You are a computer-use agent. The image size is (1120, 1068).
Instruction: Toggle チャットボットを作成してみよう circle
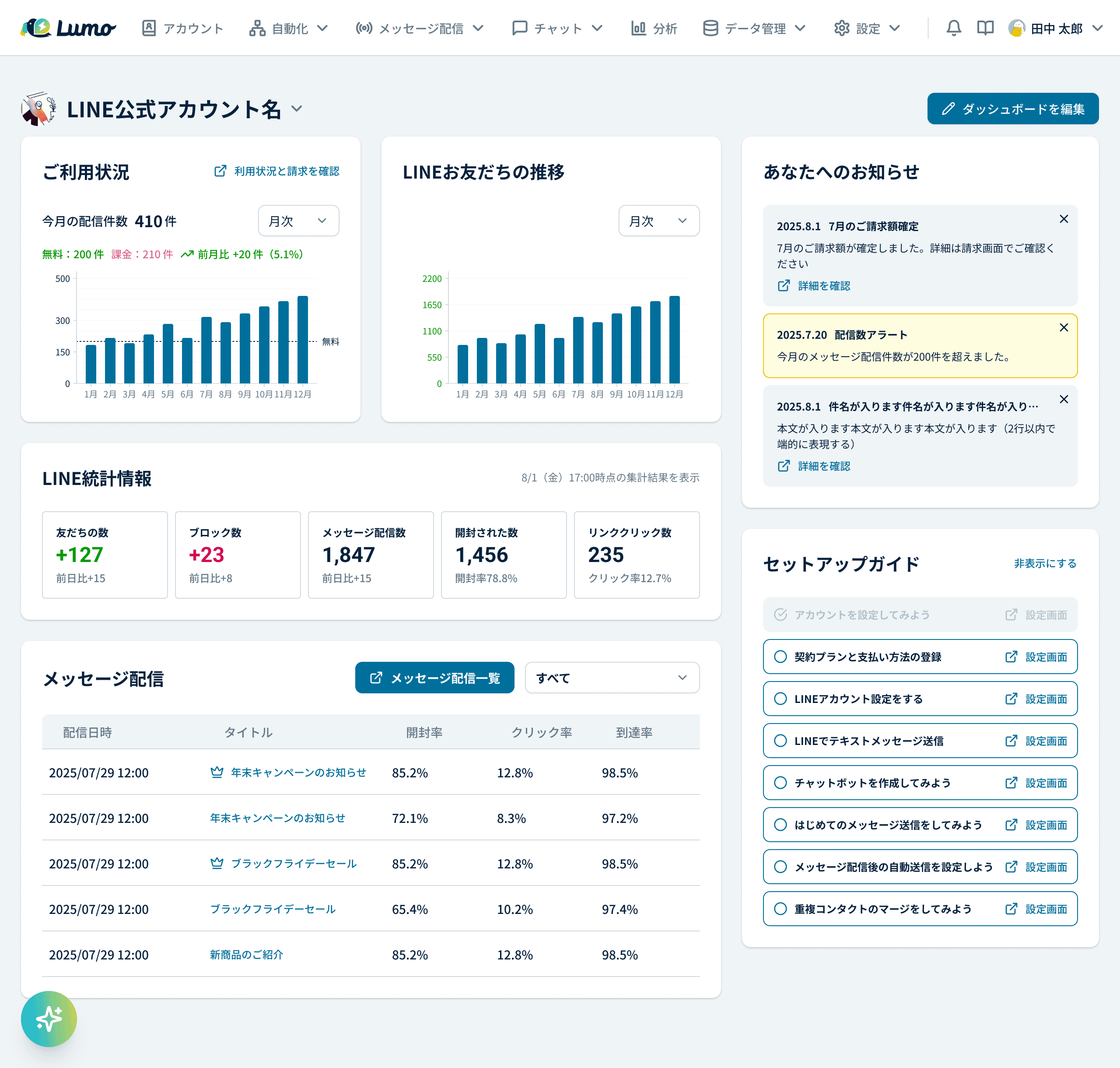tap(780, 783)
